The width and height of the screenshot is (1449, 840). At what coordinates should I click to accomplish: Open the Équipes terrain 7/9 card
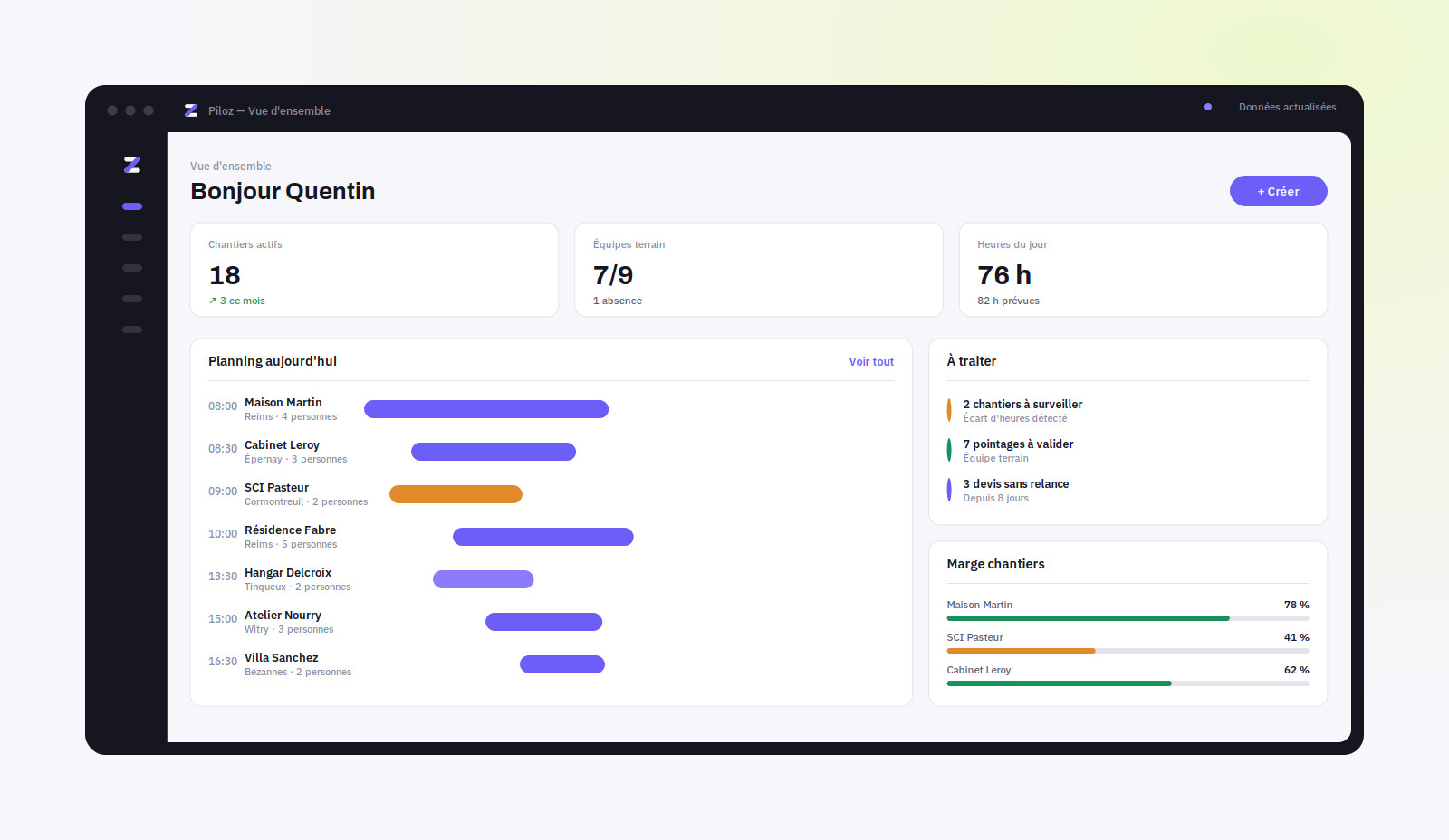click(758, 270)
